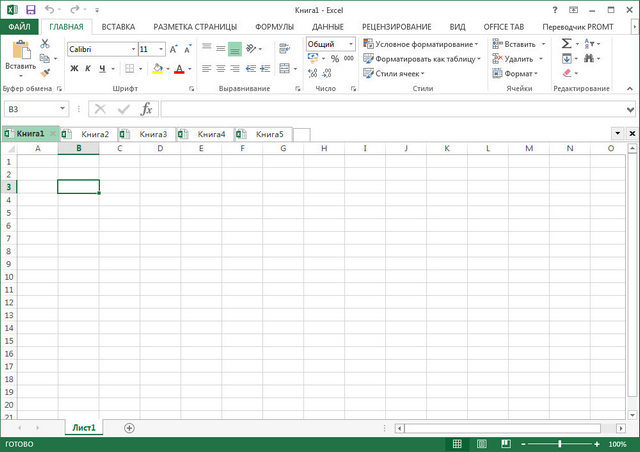Click the percent style icon
This screenshot has width=640, height=452.
coord(335,59)
